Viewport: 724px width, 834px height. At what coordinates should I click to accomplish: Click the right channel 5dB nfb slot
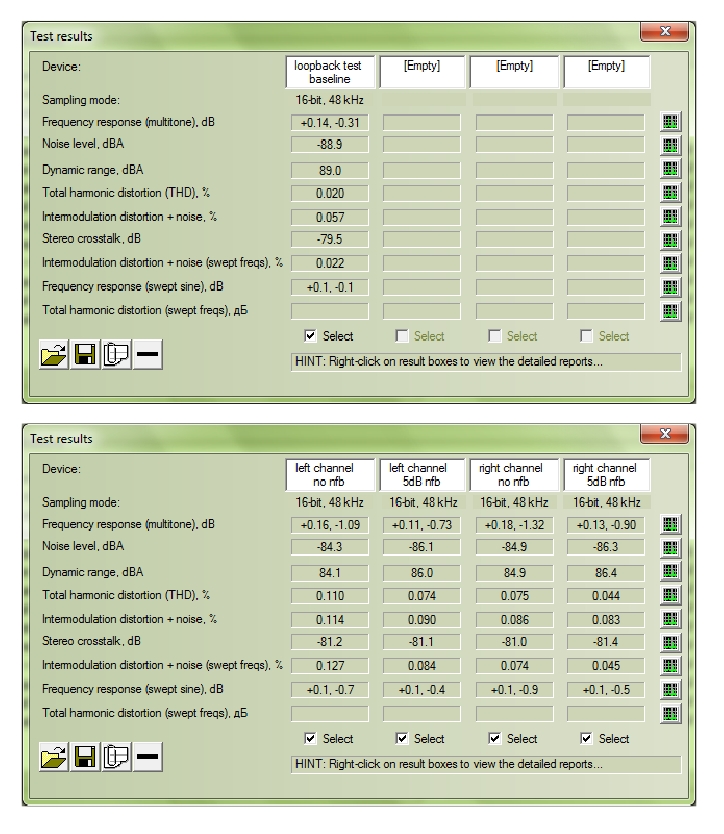606,474
